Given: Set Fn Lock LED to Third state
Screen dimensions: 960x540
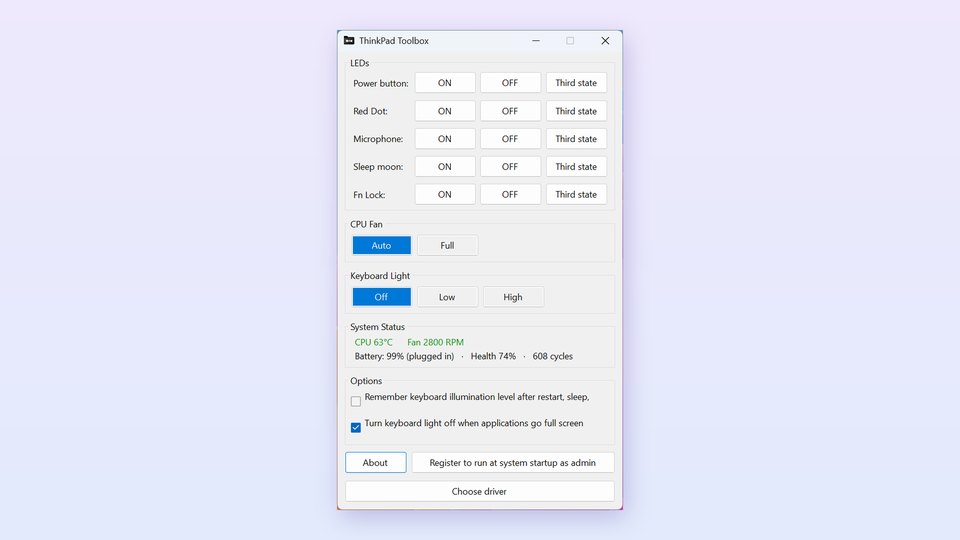Looking at the screenshot, I should (x=576, y=194).
